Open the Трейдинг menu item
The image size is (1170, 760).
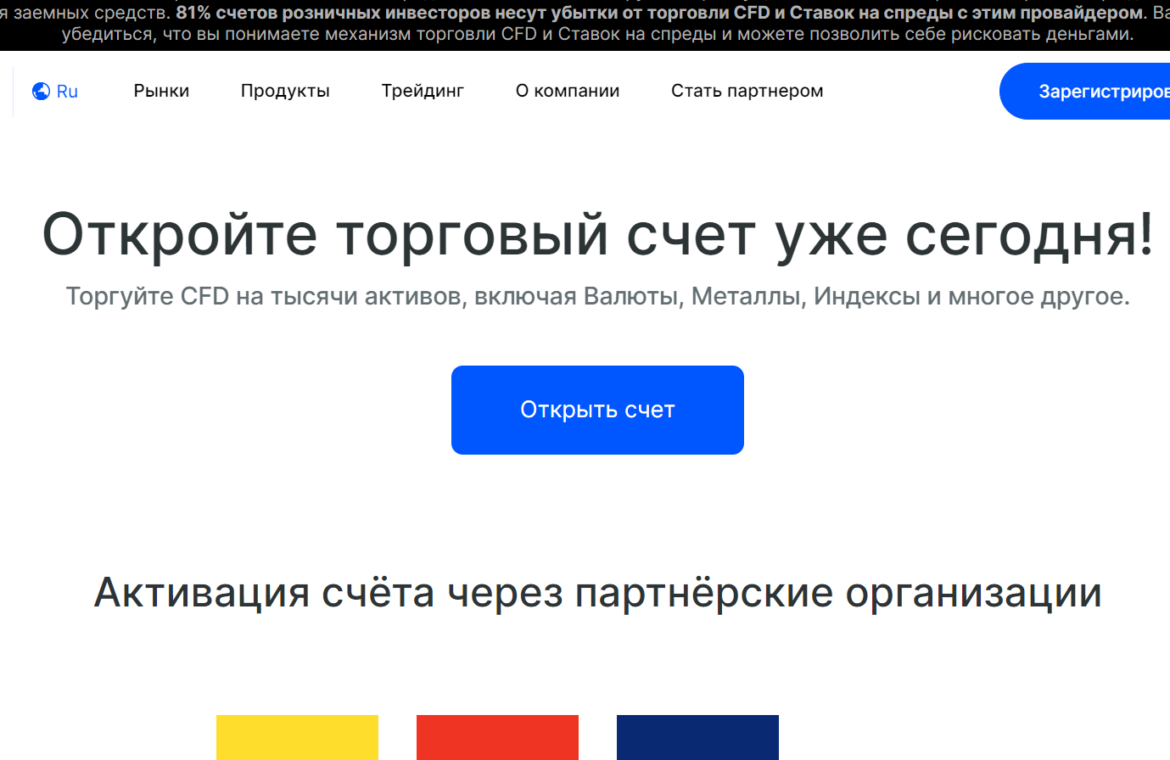[x=422, y=91]
